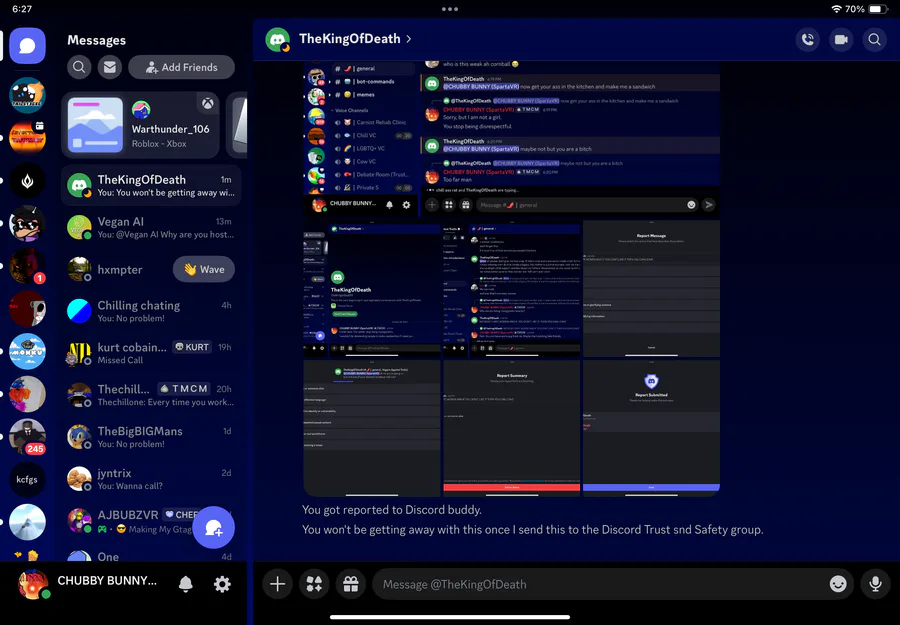
Task: Open the TheKingOfDeath profile screenshot thumbnail
Action: 372,289
